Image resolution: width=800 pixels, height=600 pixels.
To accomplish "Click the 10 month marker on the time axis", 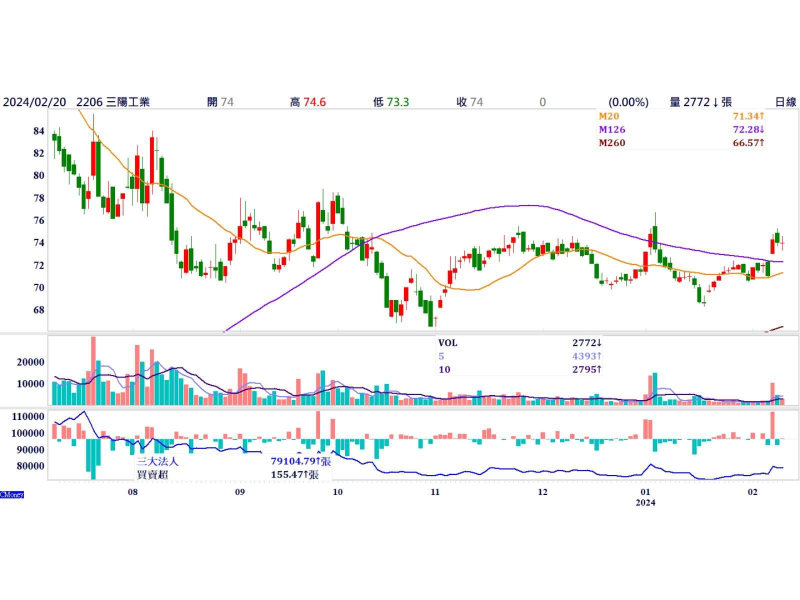I will point(337,493).
